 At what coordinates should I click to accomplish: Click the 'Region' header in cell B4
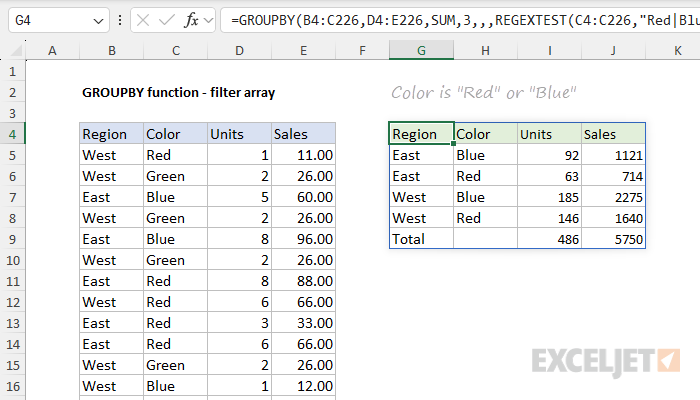click(112, 134)
